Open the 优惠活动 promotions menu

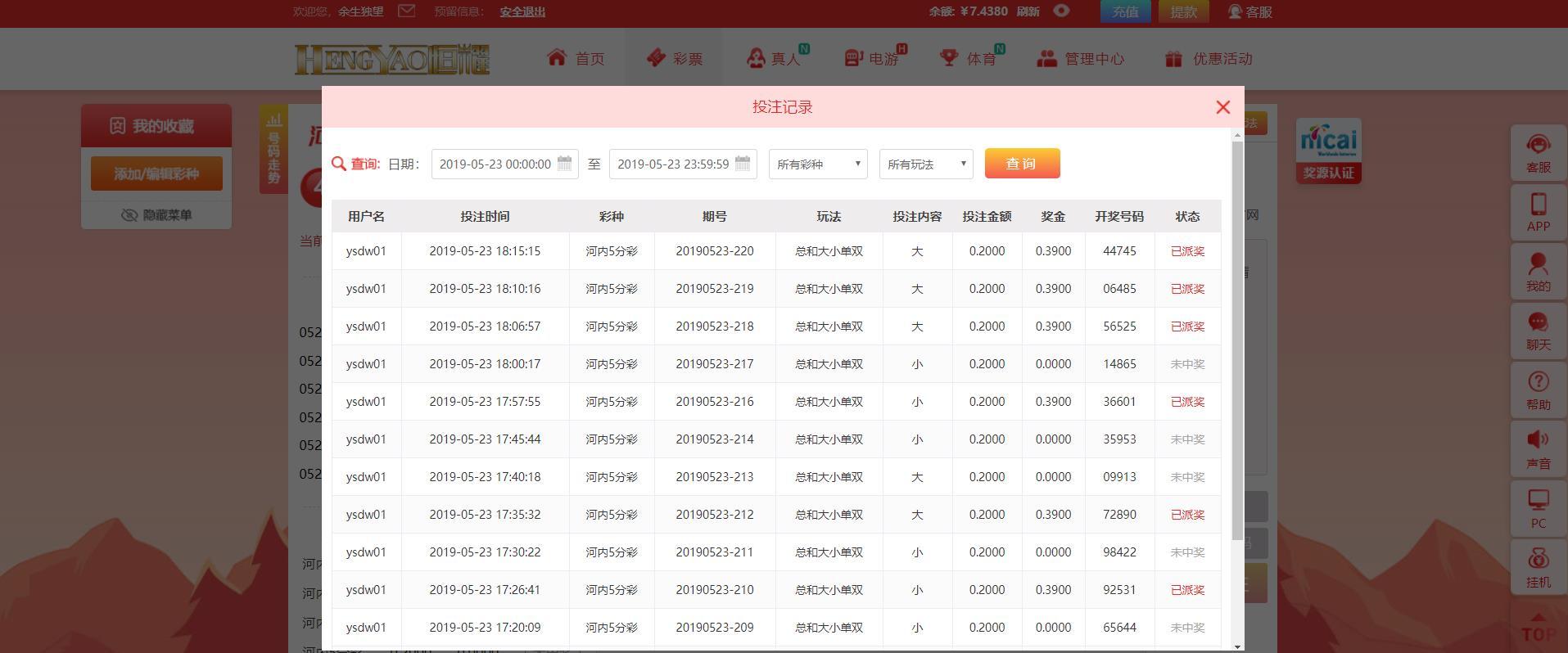[x=1209, y=58]
